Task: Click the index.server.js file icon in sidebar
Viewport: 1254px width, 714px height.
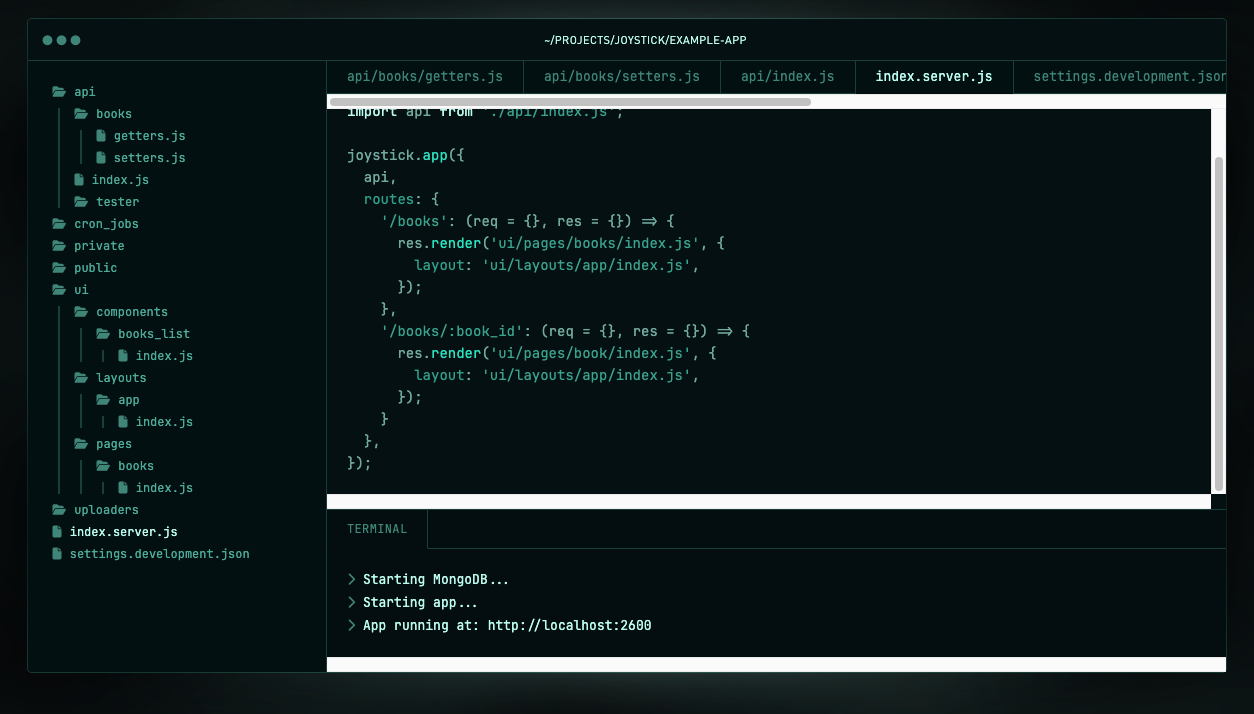Action: (58, 532)
